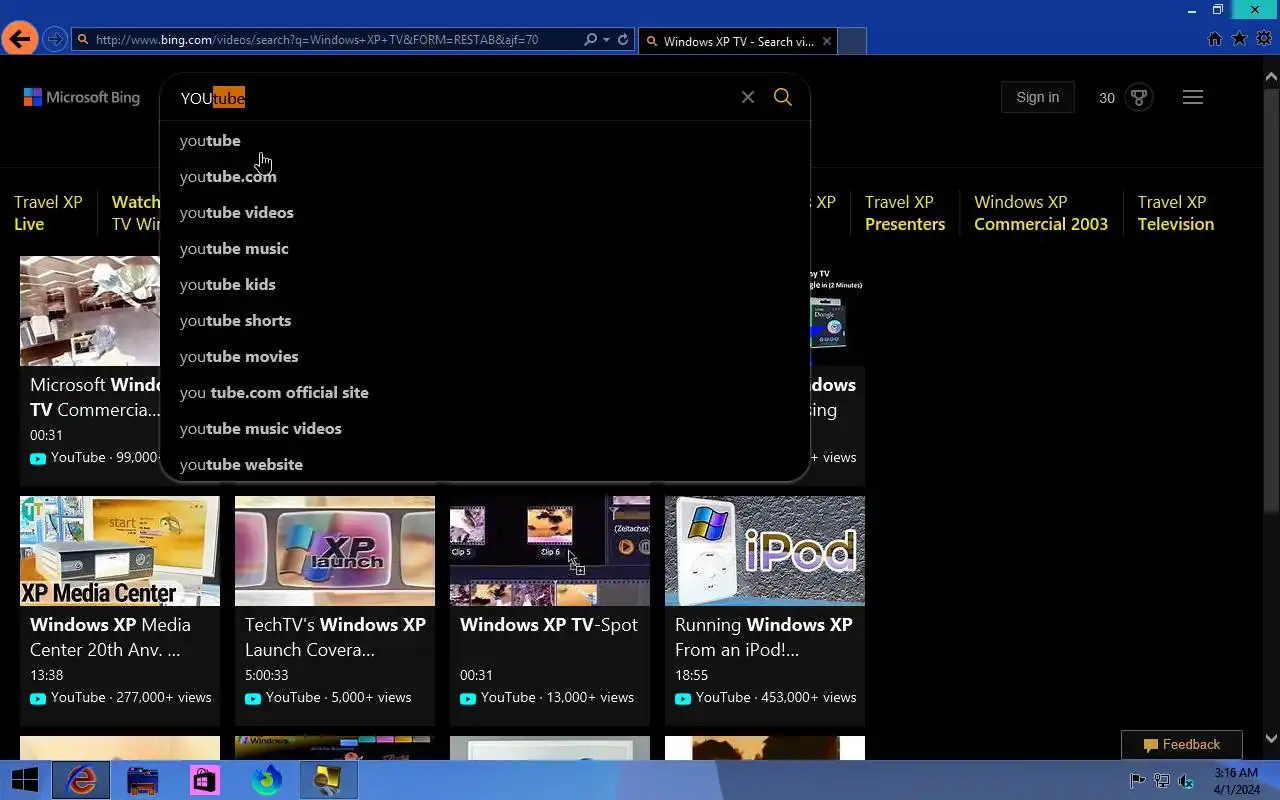This screenshot has width=1280, height=800.
Task: Click the 13:38 video duration text
Action: coord(46,675)
